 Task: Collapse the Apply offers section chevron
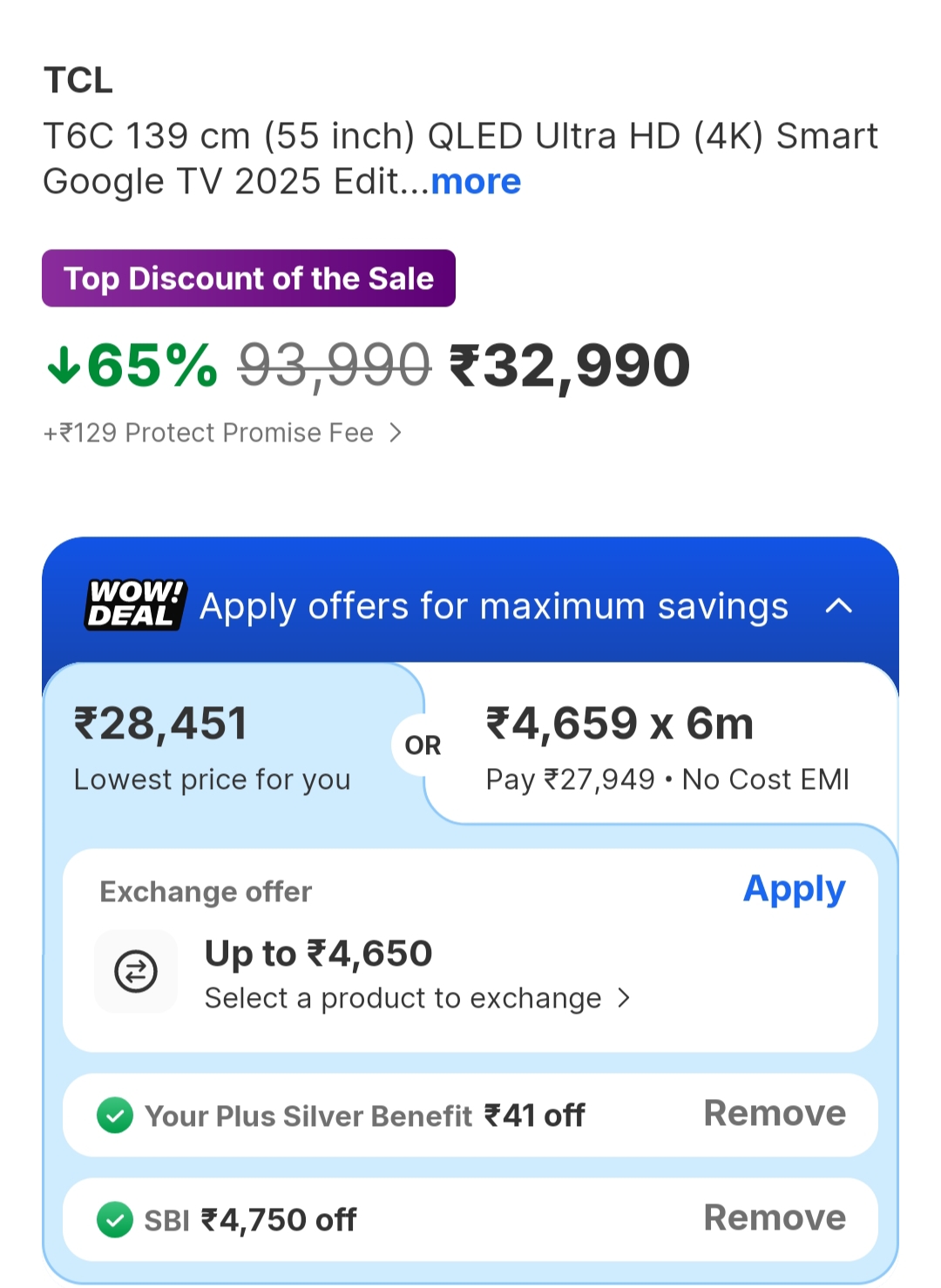[x=838, y=606]
